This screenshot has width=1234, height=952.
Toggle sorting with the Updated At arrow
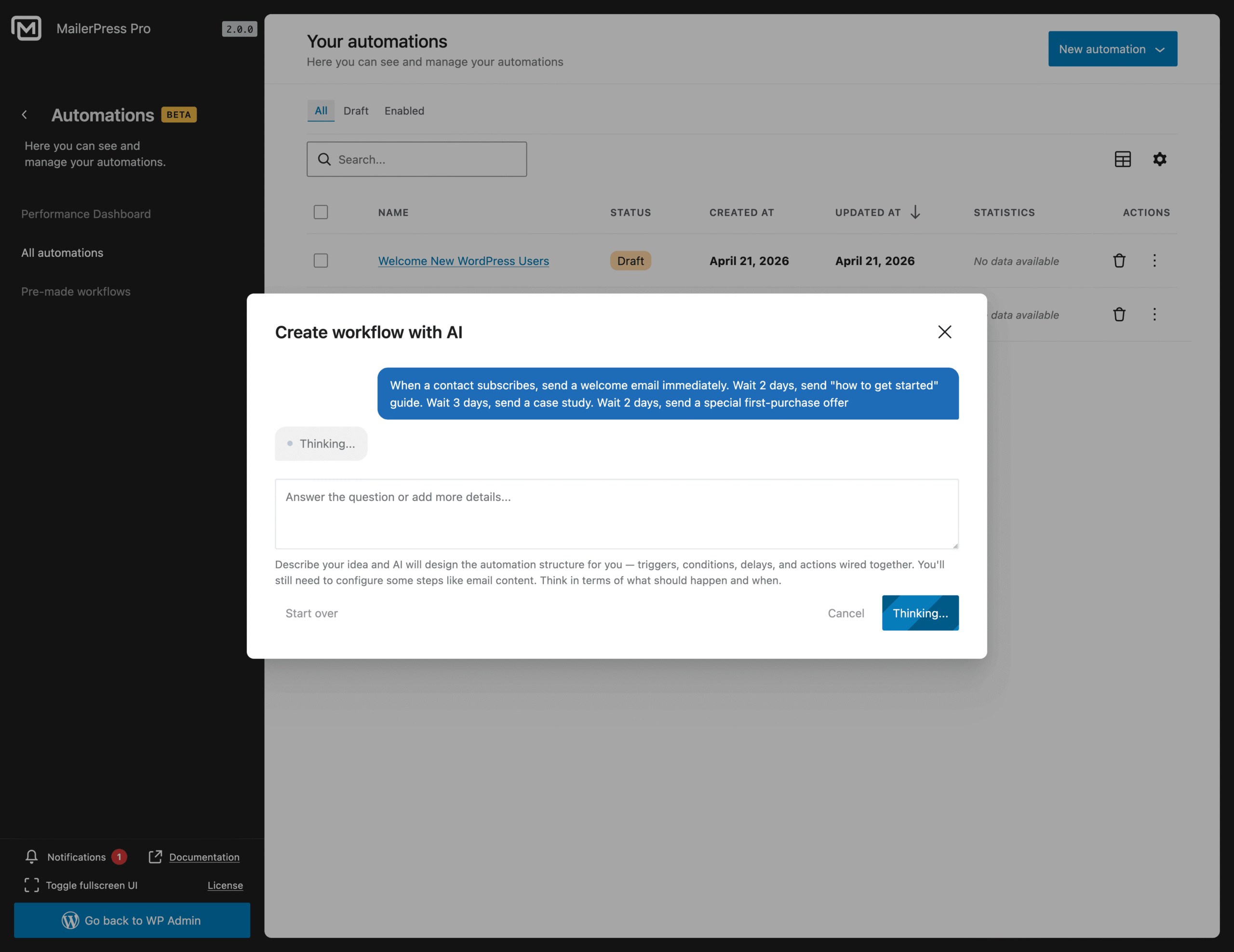915,213
